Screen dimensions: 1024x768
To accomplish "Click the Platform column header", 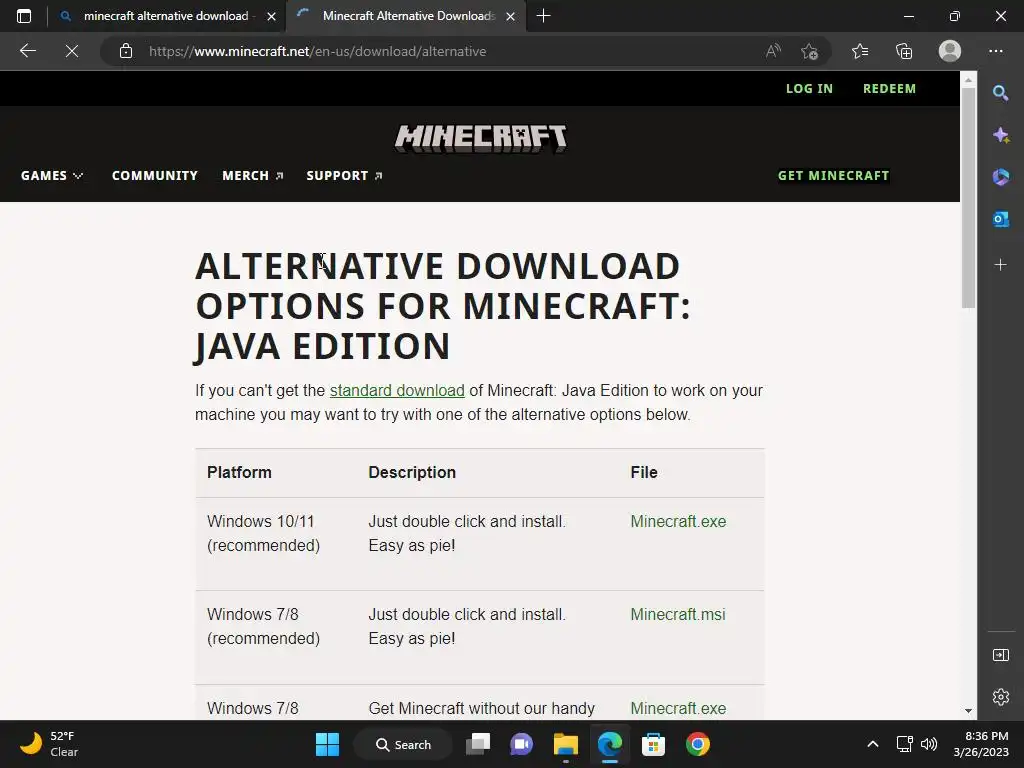I will pos(239,472).
